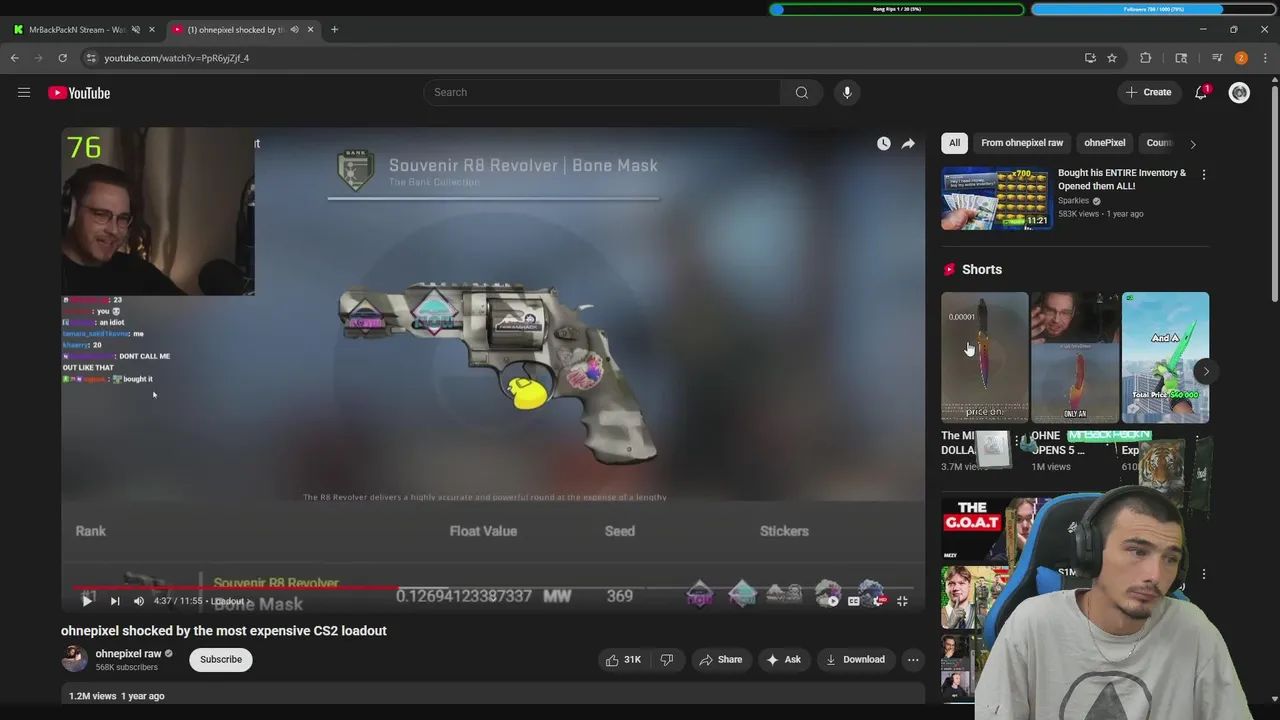Screen dimensions: 1280x720
Task: Reload the current page
Action: pos(62,58)
